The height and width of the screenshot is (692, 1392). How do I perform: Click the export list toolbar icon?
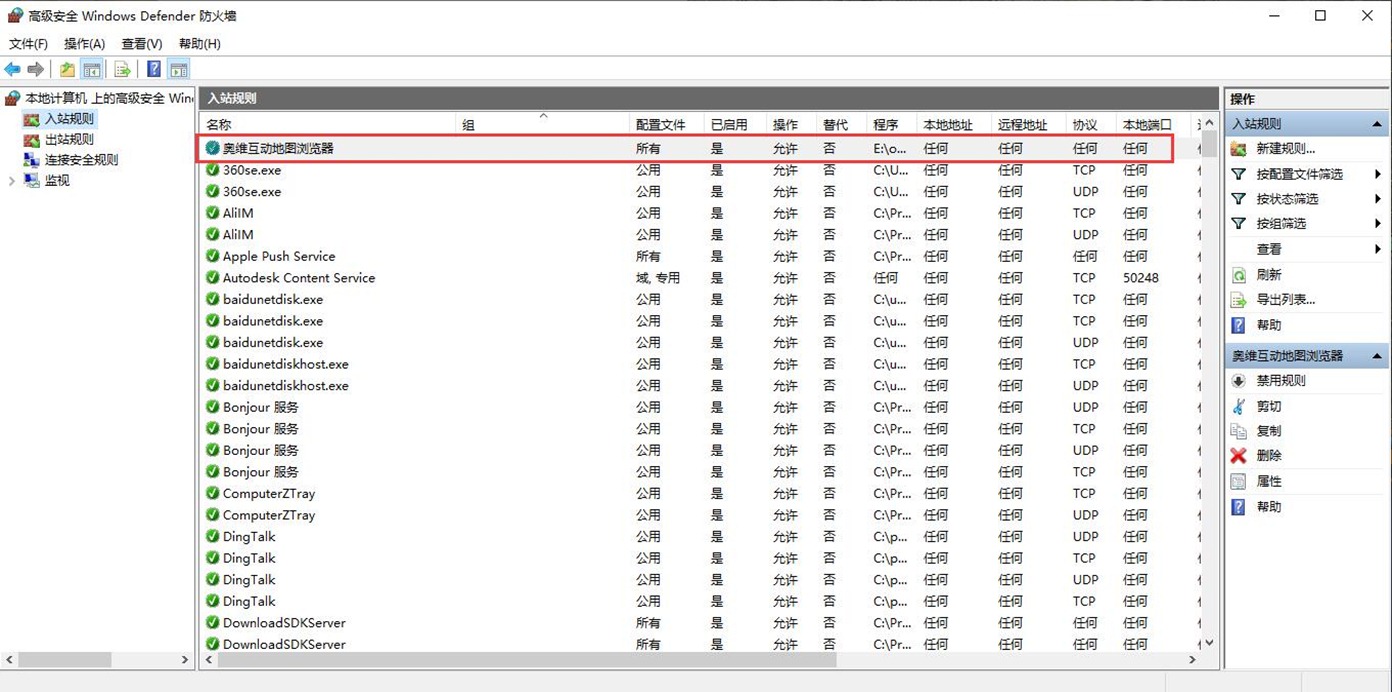122,69
